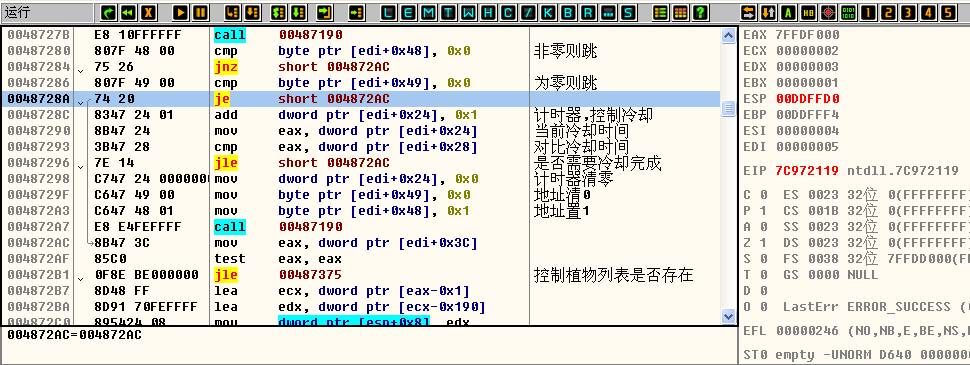Click the Trace into toolbar icon
970x365 pixels.
click(x=279, y=12)
